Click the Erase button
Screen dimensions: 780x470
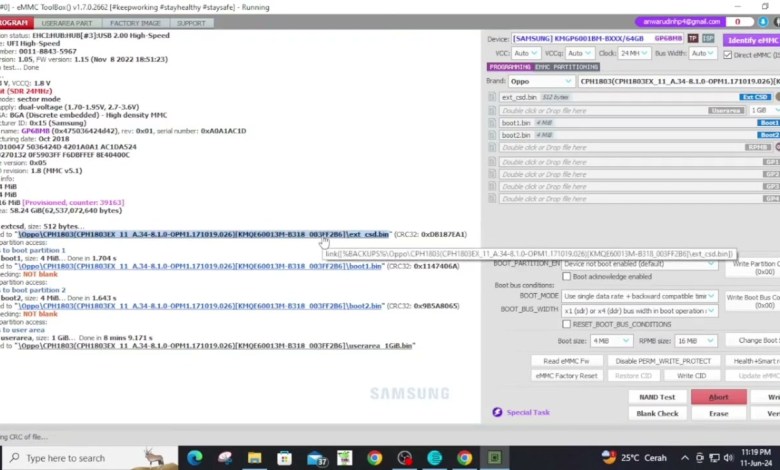tap(718, 413)
